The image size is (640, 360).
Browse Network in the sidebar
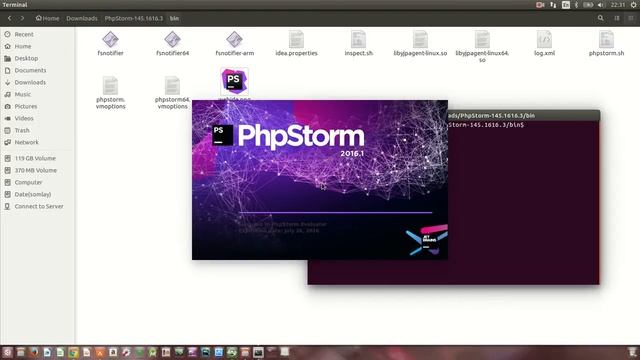pos(27,142)
